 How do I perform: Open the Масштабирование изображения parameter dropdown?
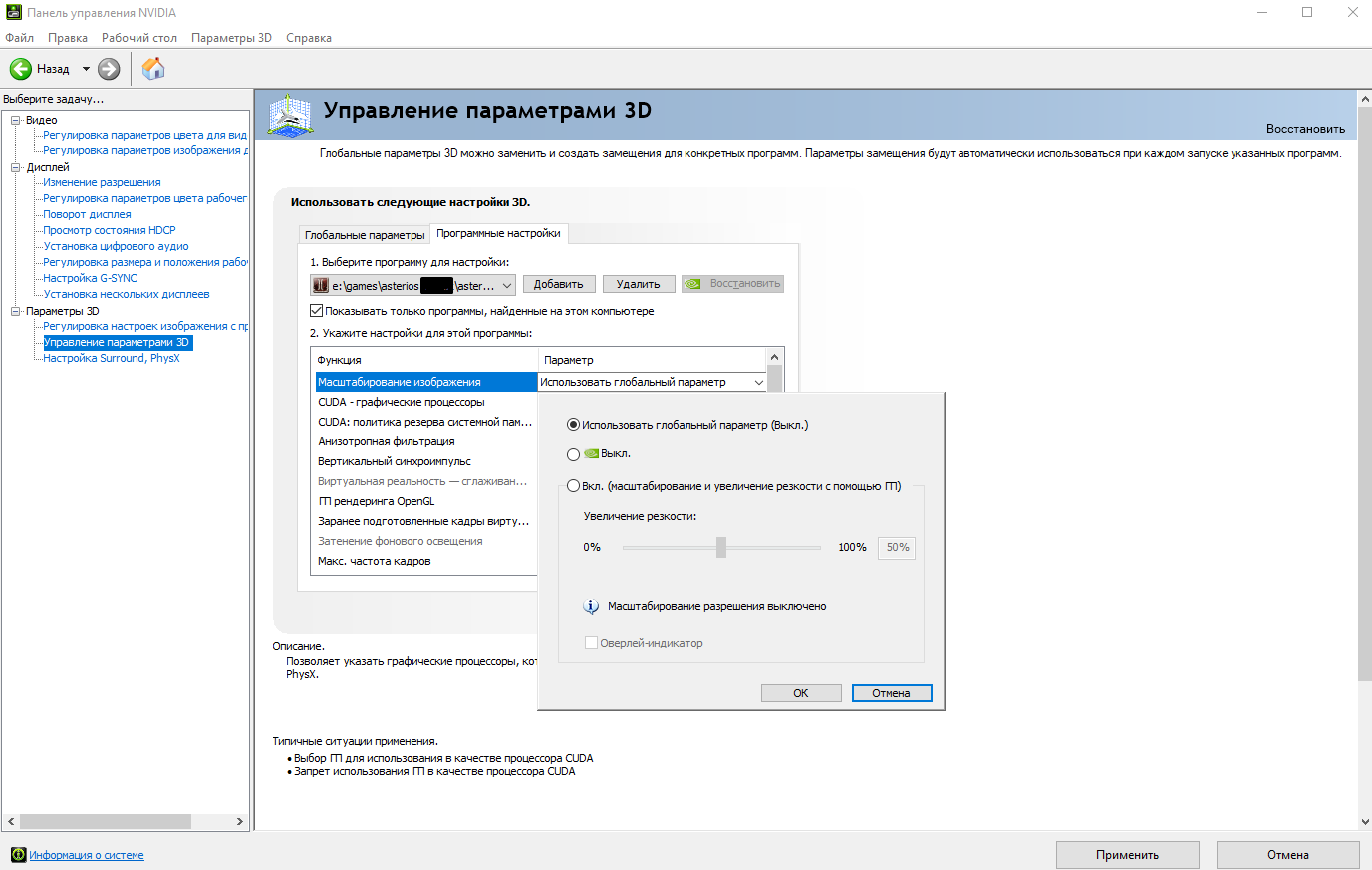point(758,382)
